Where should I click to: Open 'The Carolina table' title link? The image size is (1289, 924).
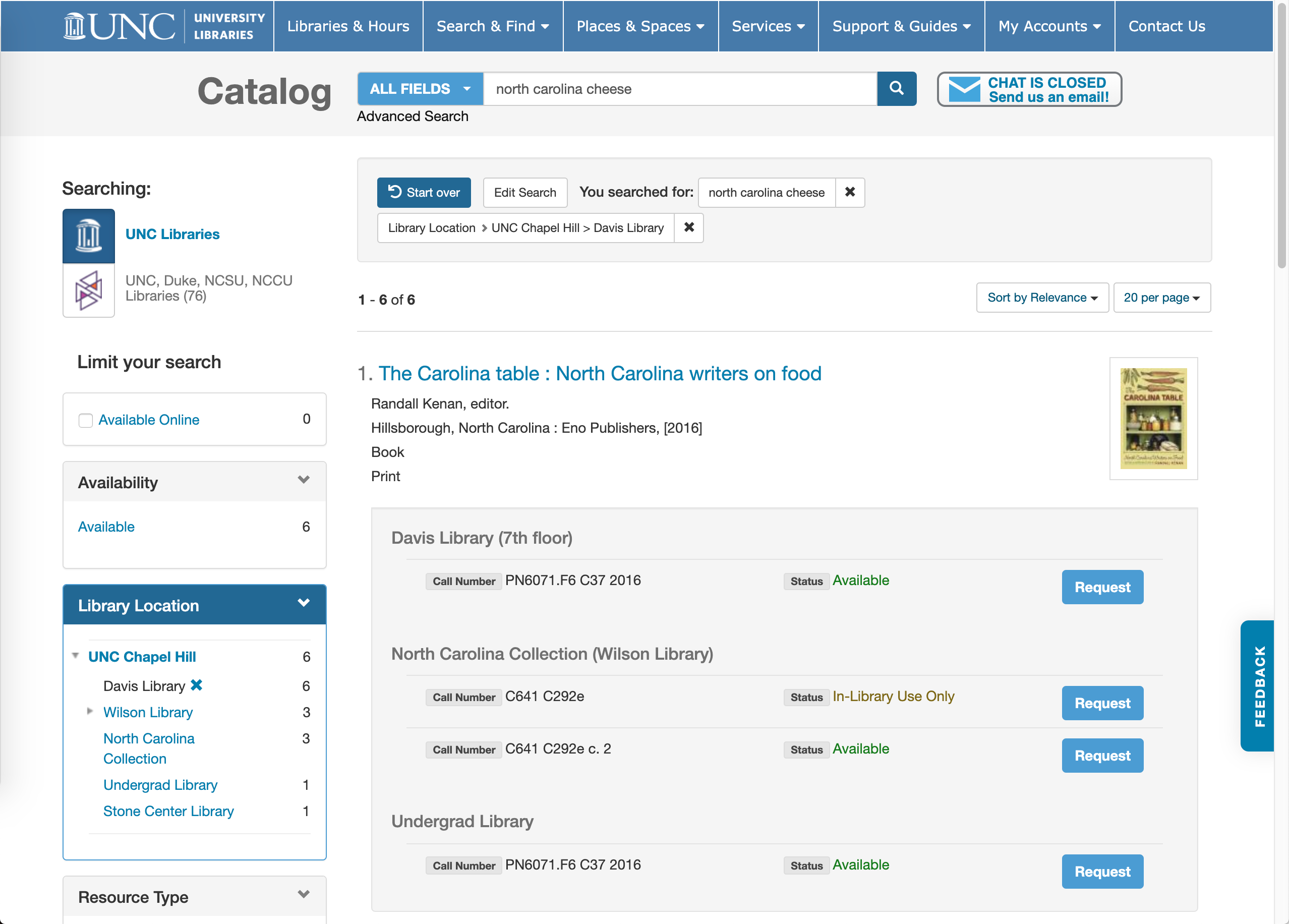(x=600, y=373)
